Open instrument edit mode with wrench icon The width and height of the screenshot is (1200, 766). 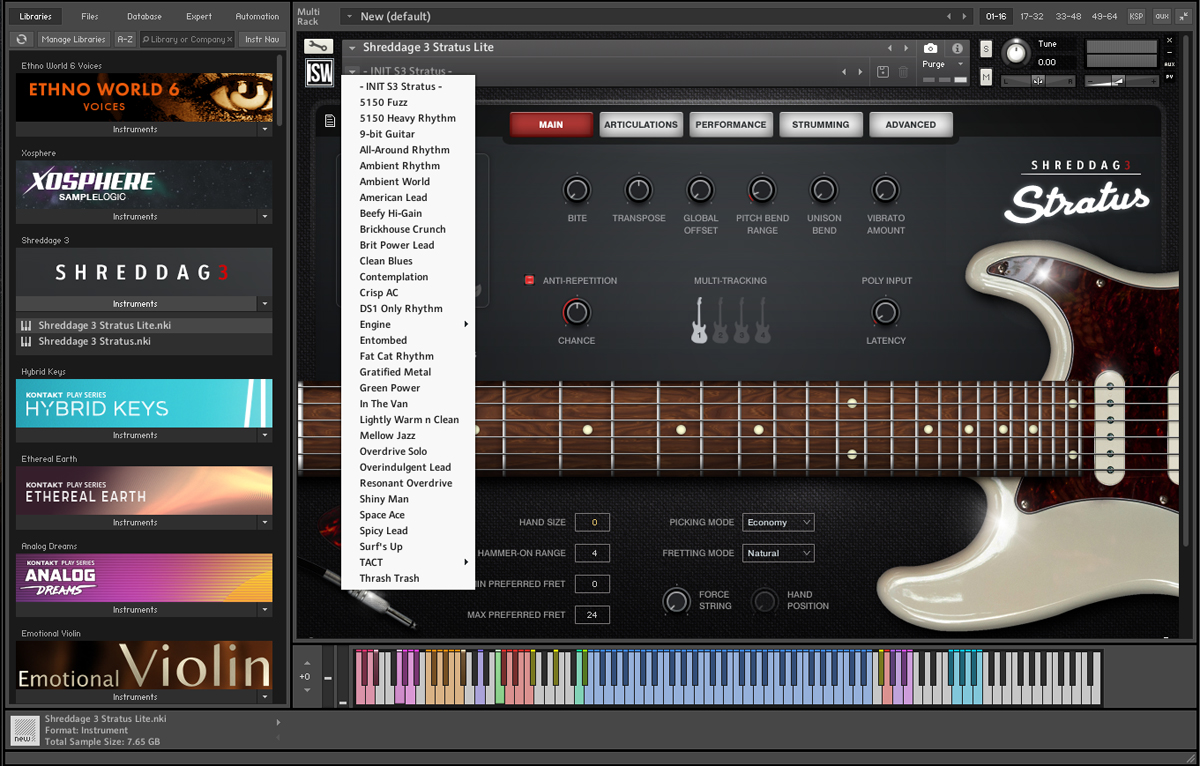(318, 47)
